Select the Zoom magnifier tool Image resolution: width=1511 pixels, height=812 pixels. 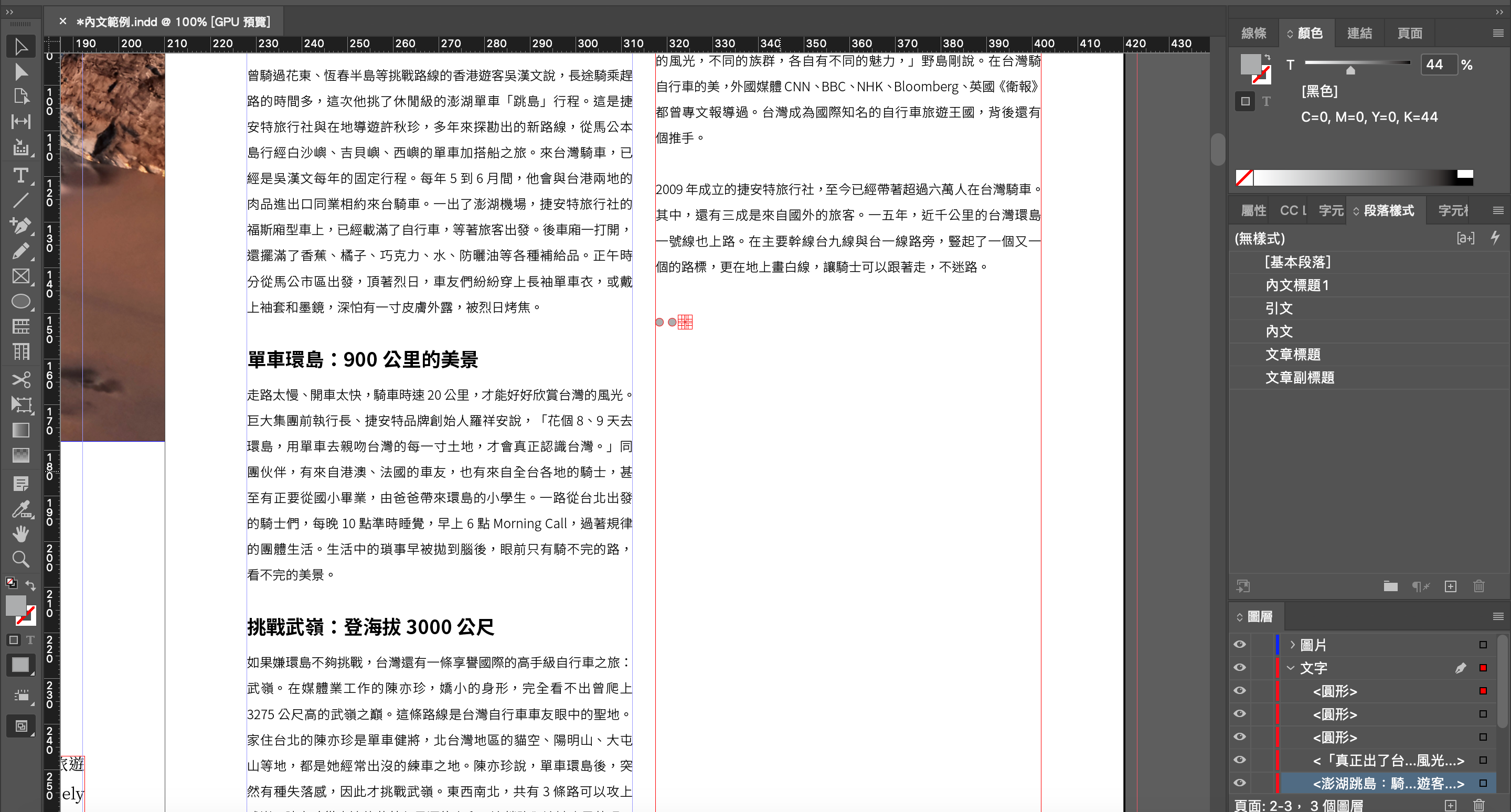coord(20,559)
